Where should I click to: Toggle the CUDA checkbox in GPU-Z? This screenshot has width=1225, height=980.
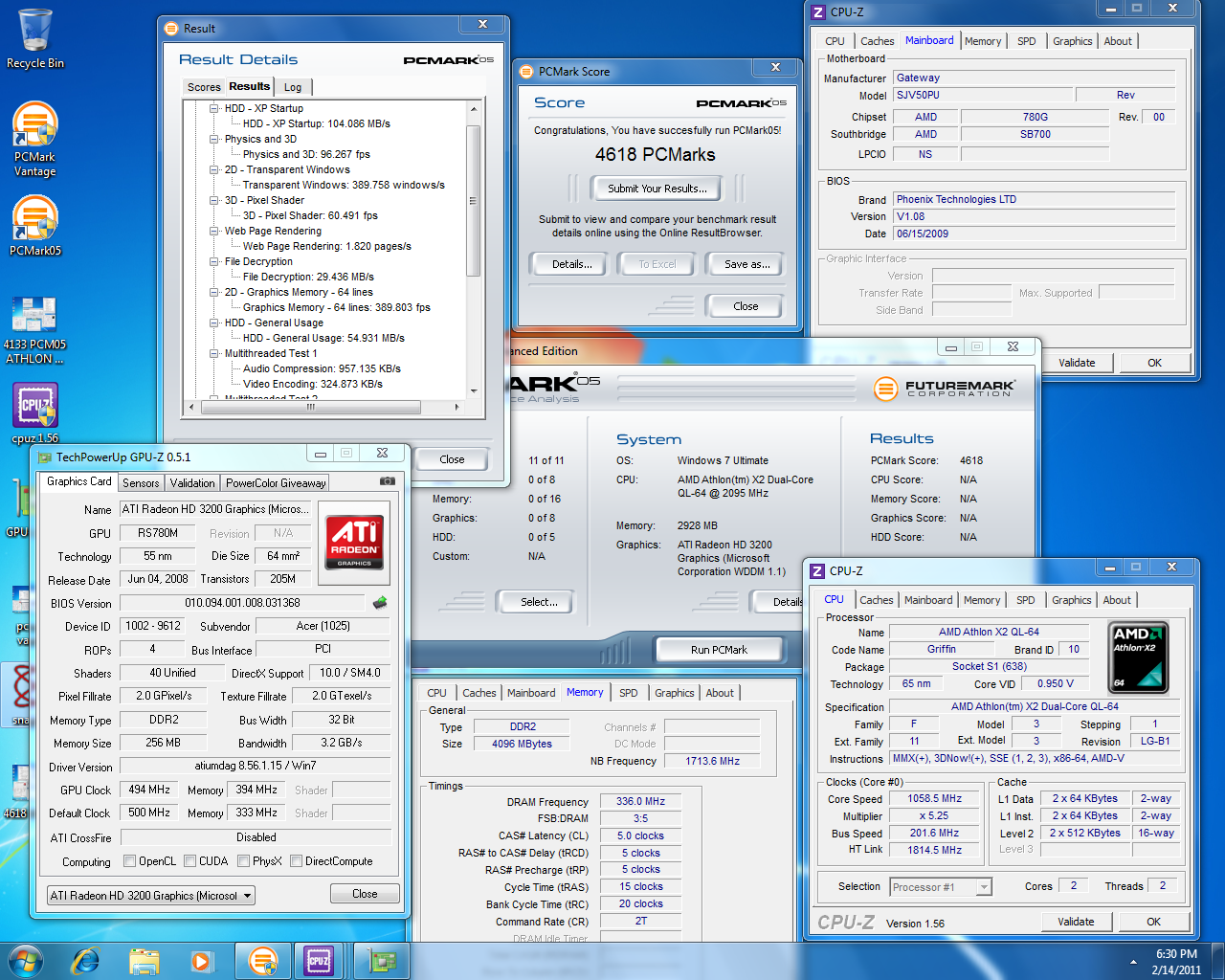pyautogui.click(x=190, y=861)
